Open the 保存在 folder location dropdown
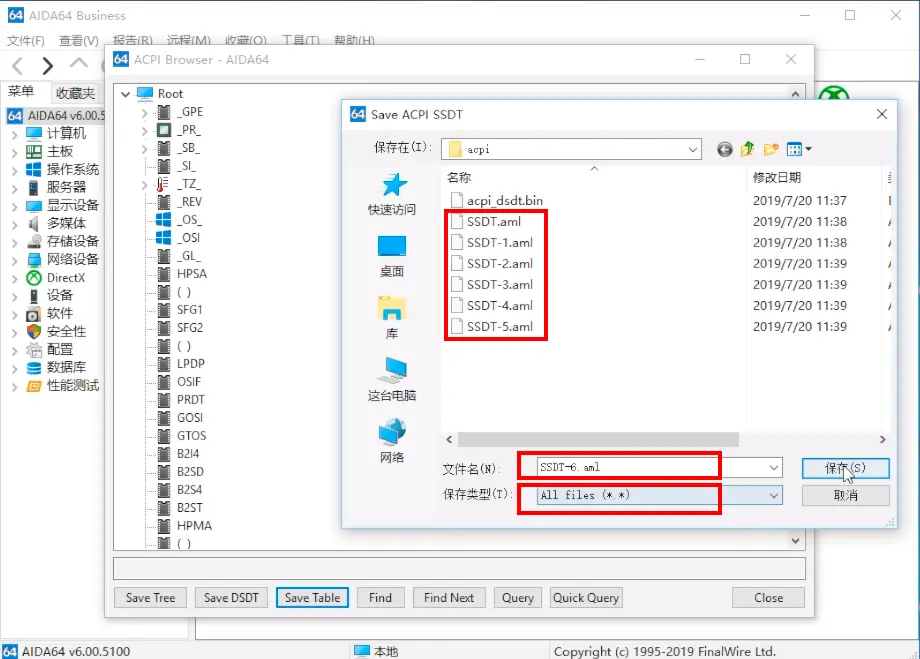 693,150
